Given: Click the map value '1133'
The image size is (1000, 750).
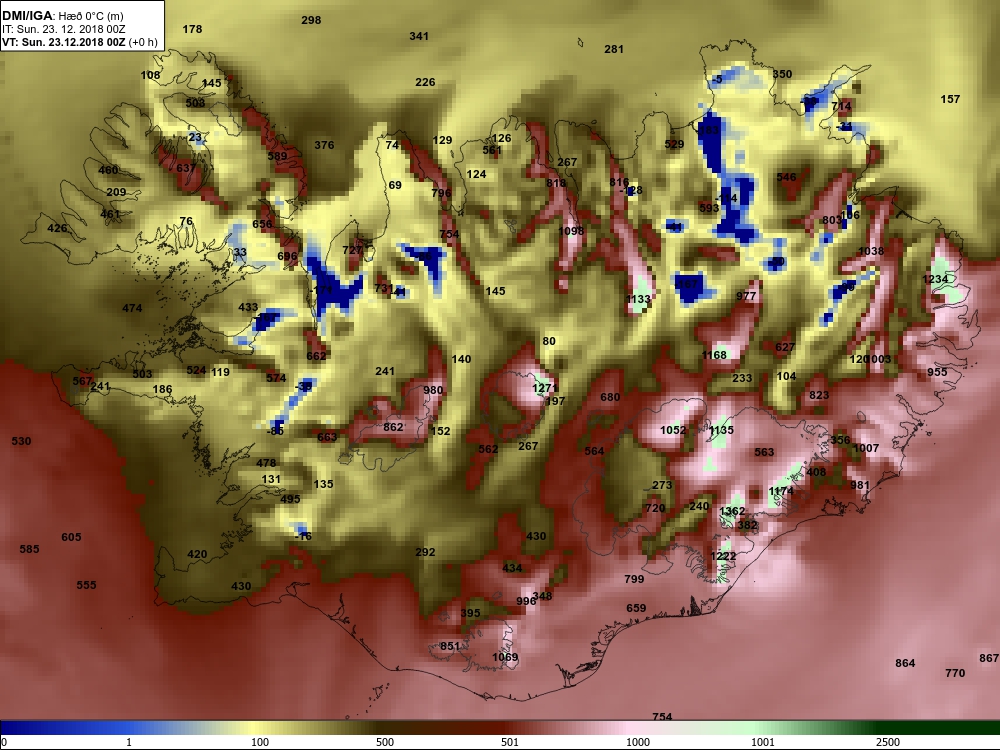Looking at the screenshot, I should [638, 298].
